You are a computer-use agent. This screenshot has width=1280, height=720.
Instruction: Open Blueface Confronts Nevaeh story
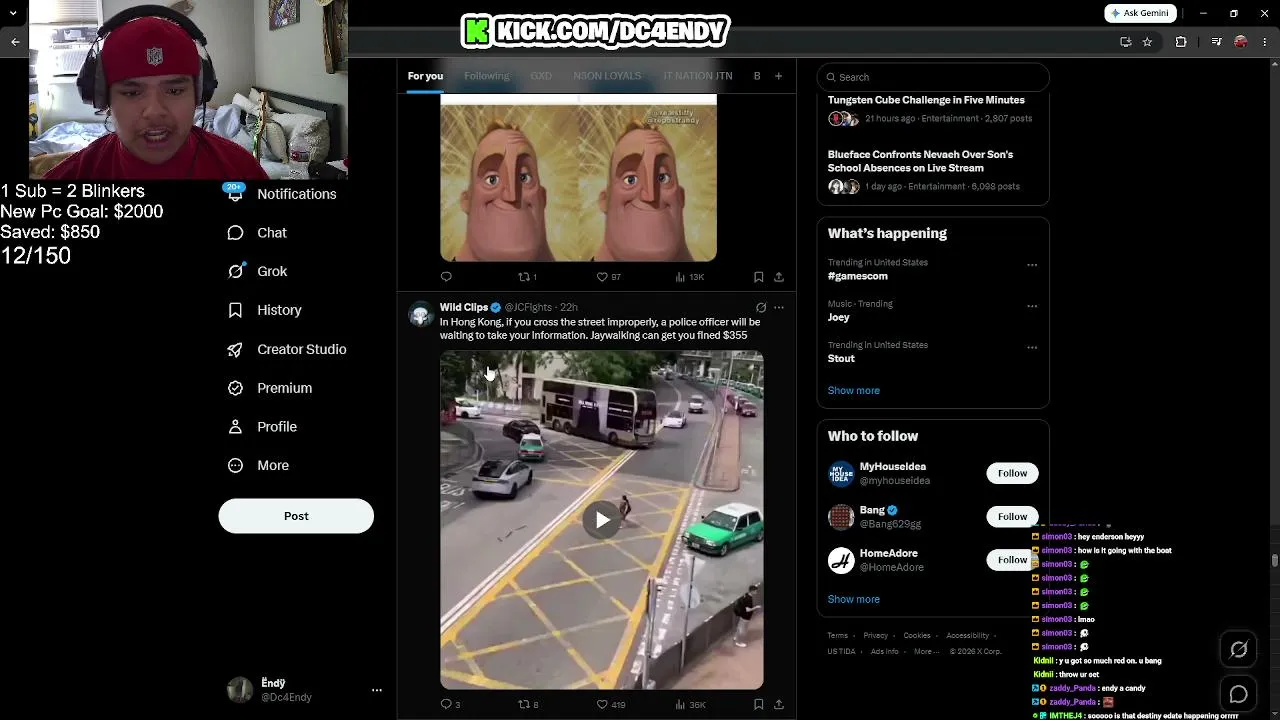[920, 161]
